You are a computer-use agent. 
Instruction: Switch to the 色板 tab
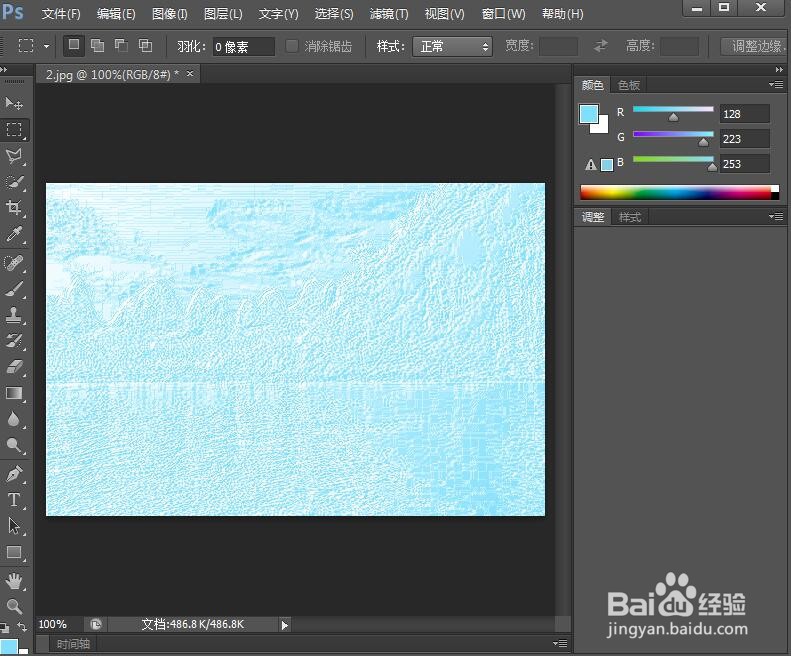coord(629,85)
